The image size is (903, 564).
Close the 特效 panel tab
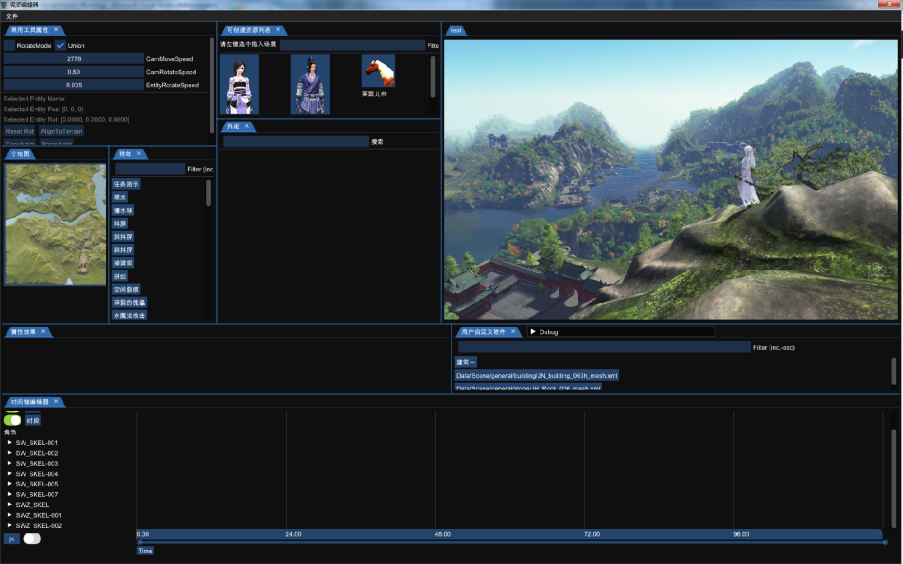click(x=139, y=154)
